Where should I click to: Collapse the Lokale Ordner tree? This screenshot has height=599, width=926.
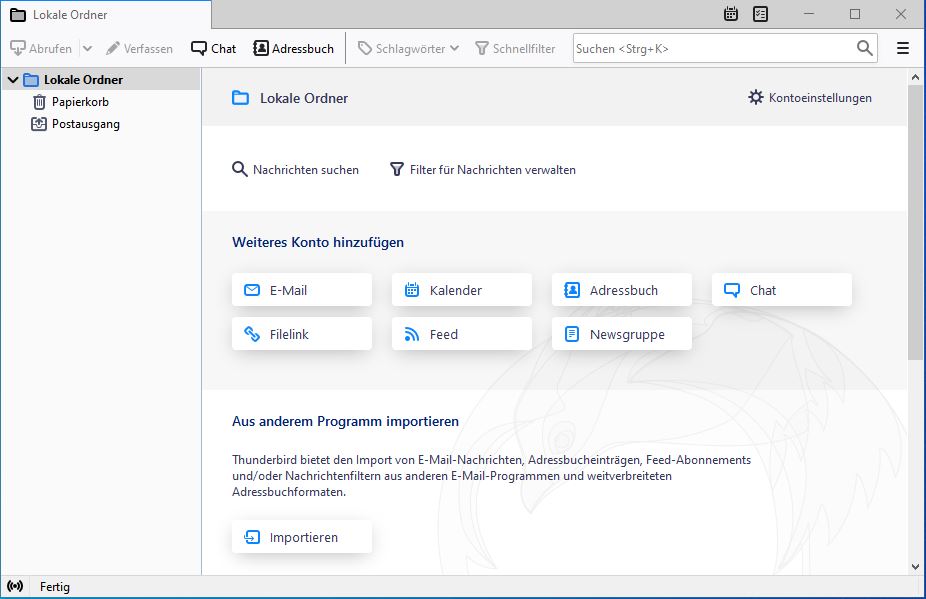[x=12, y=80]
